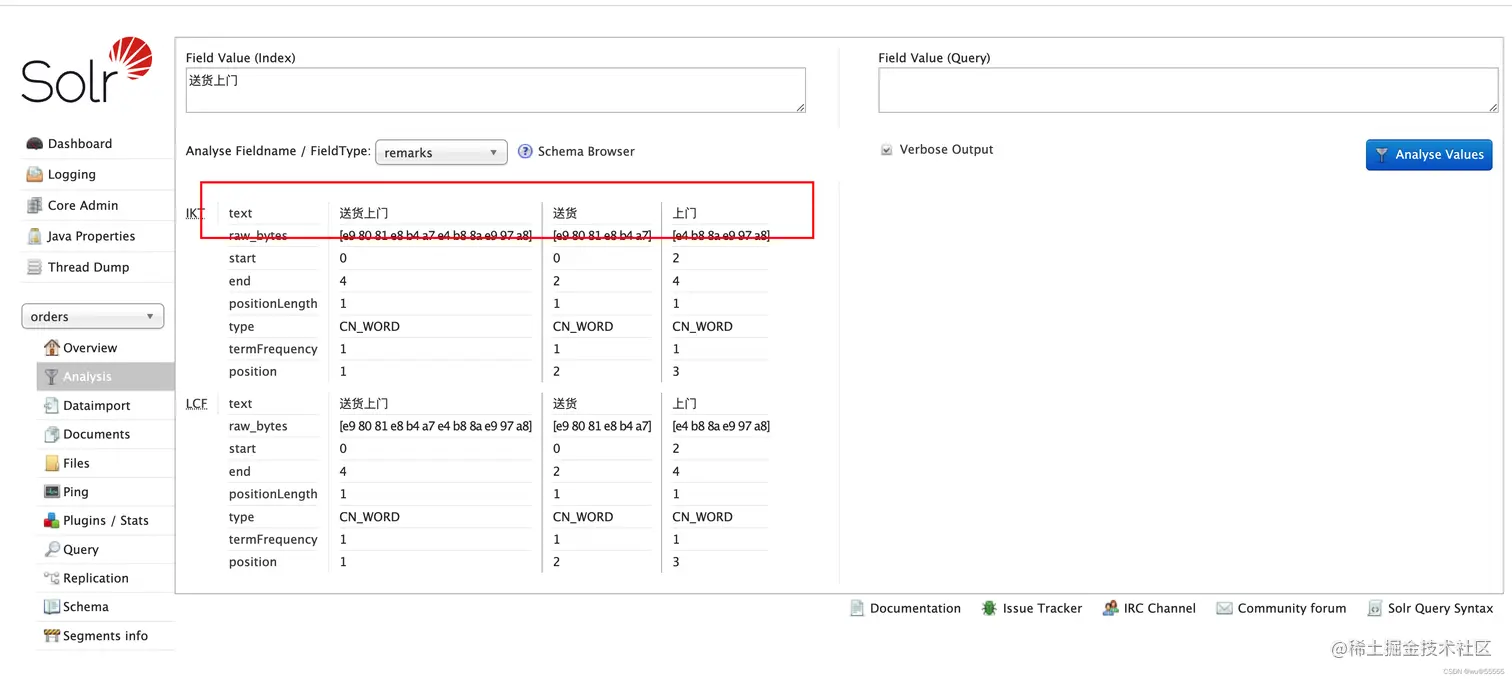Click the Community forum envelope icon
Image resolution: width=1512 pixels, height=679 pixels.
click(1224, 608)
